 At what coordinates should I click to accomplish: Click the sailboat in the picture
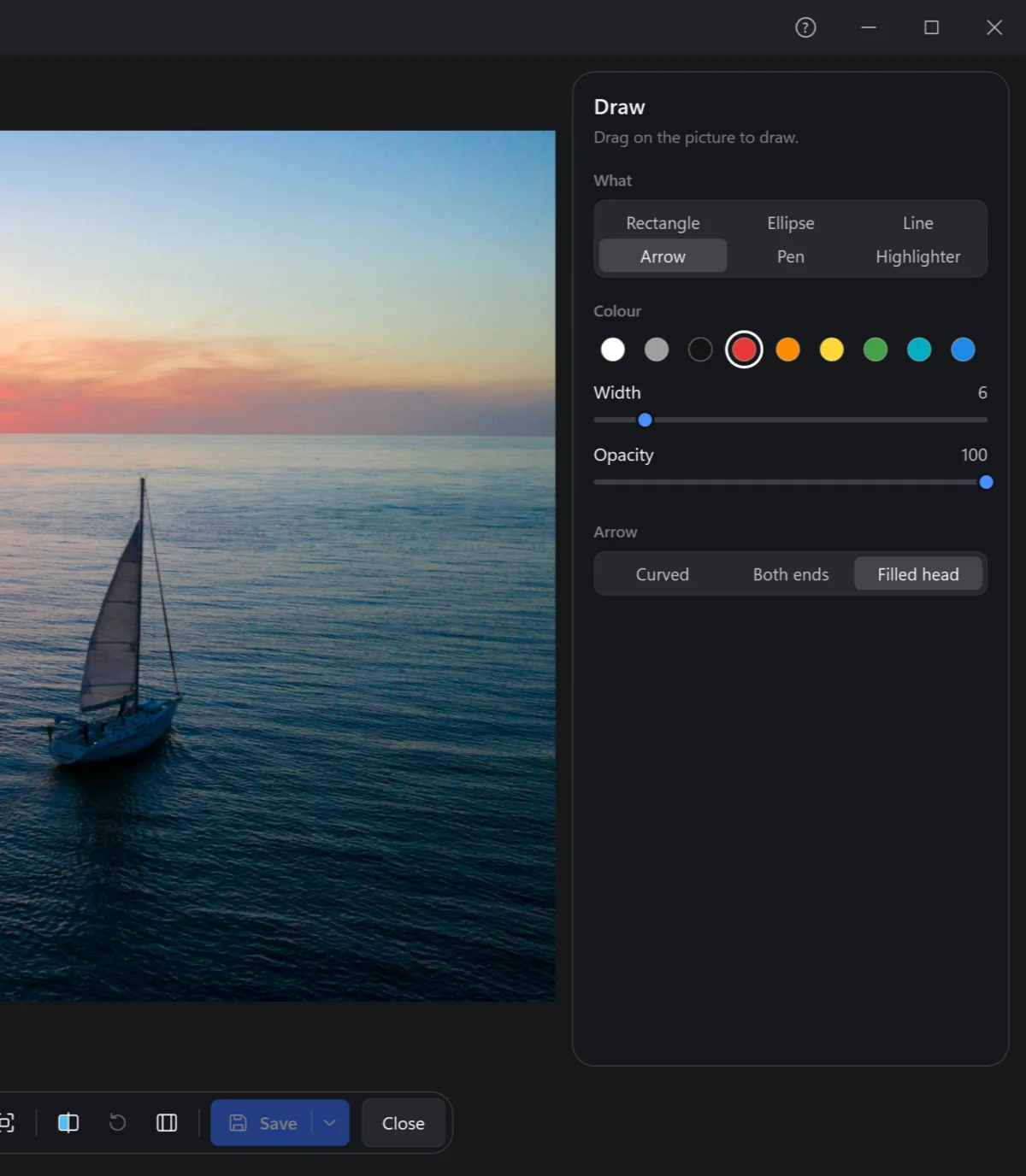[115, 624]
